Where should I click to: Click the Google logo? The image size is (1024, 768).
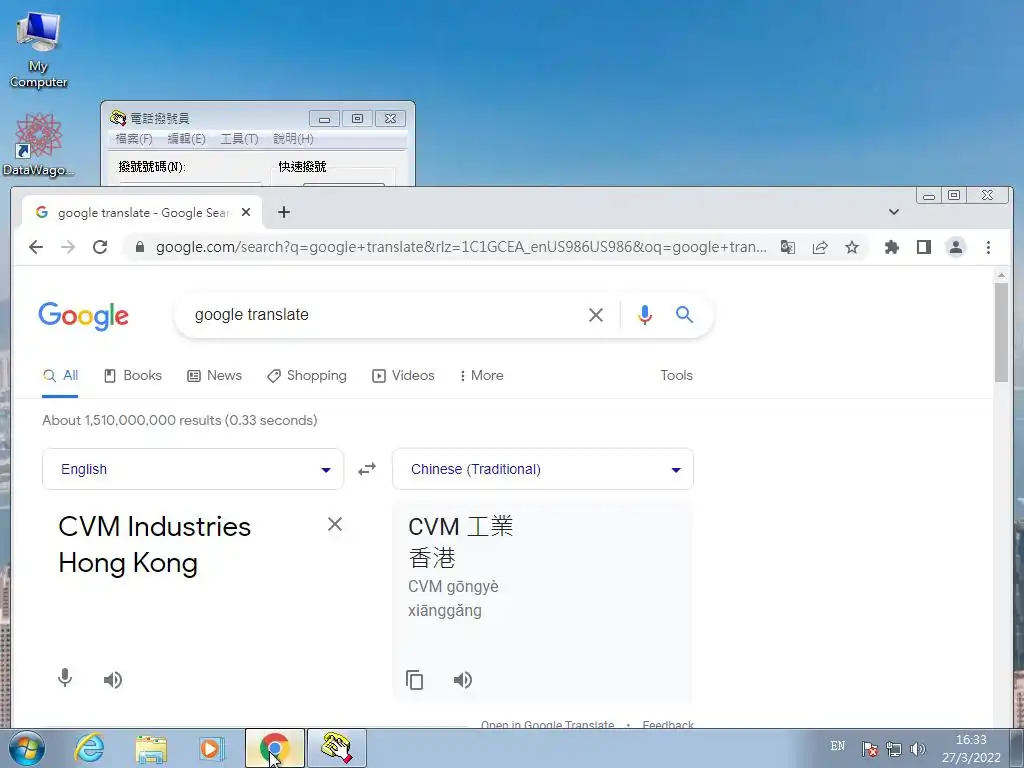84,316
